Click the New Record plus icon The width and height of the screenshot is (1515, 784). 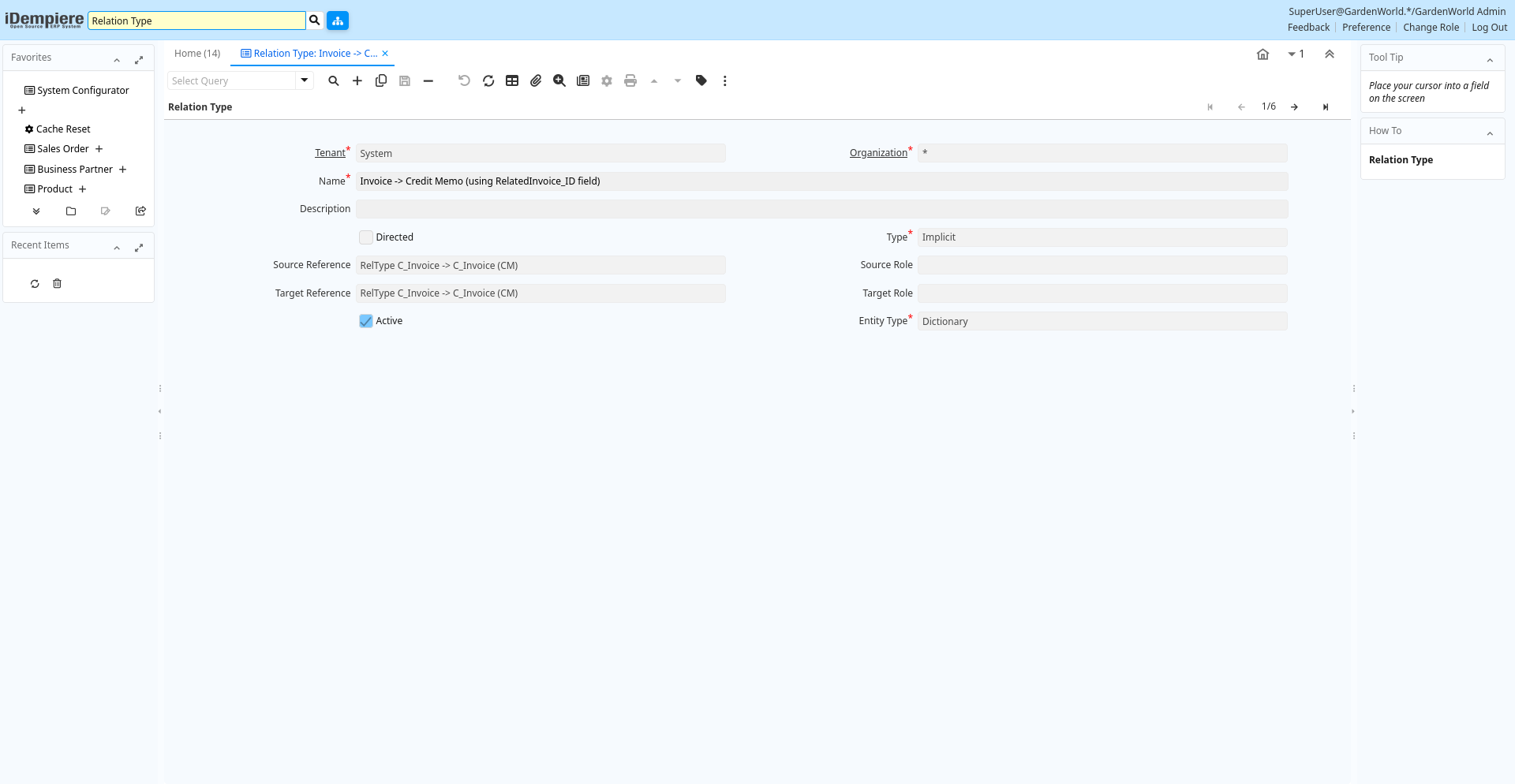pos(357,81)
